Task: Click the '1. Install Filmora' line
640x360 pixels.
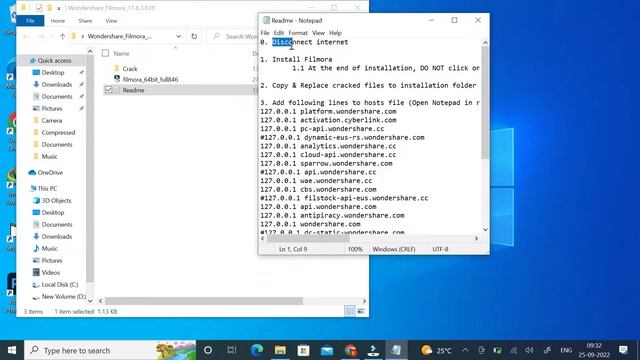Action: click(x=296, y=59)
